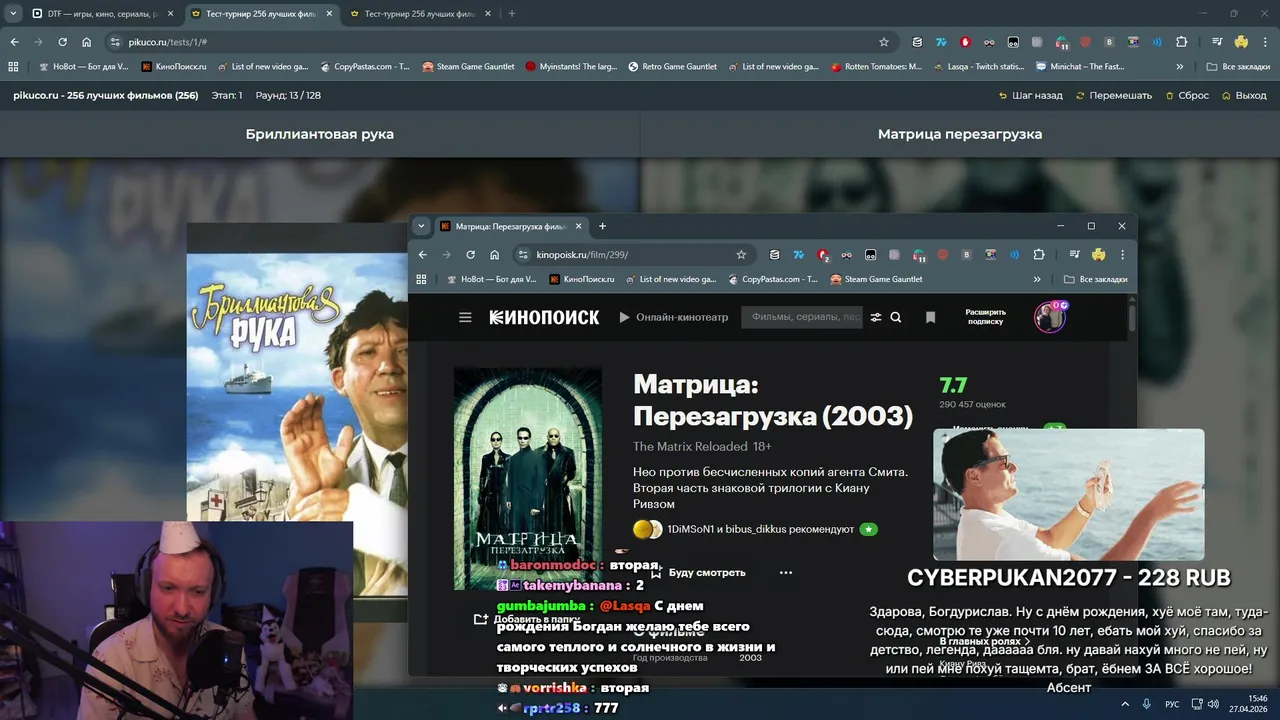Image resolution: width=1280 pixels, height=720 pixels.
Task: Open home in Kinopoisk browser window
Action: 494,255
